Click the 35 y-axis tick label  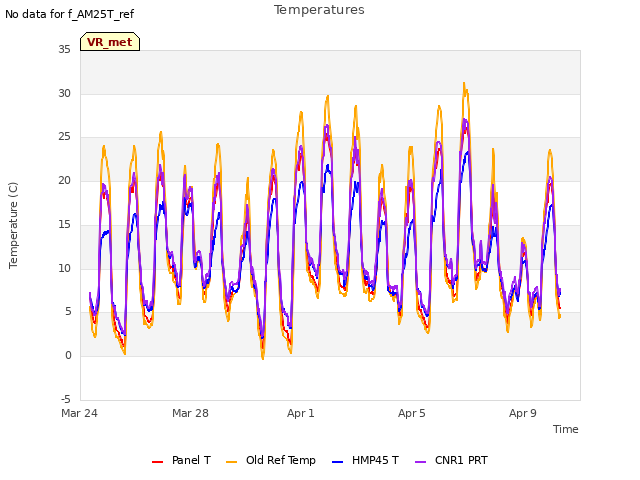tap(64, 49)
